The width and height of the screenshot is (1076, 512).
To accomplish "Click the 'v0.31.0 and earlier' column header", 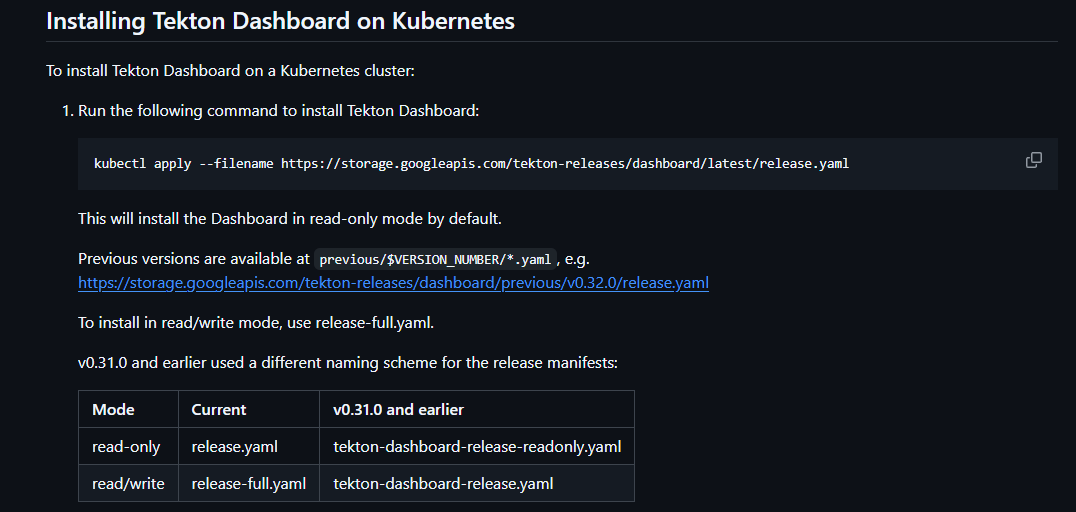I will point(477,410).
